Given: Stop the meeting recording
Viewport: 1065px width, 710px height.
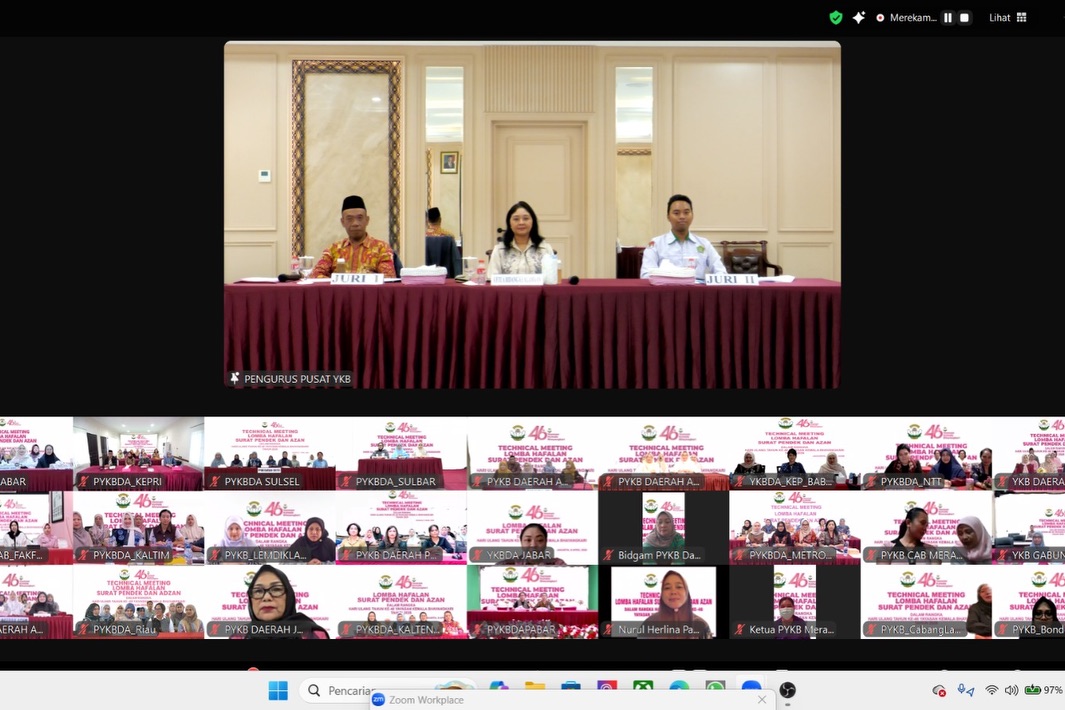Looking at the screenshot, I should point(964,18).
